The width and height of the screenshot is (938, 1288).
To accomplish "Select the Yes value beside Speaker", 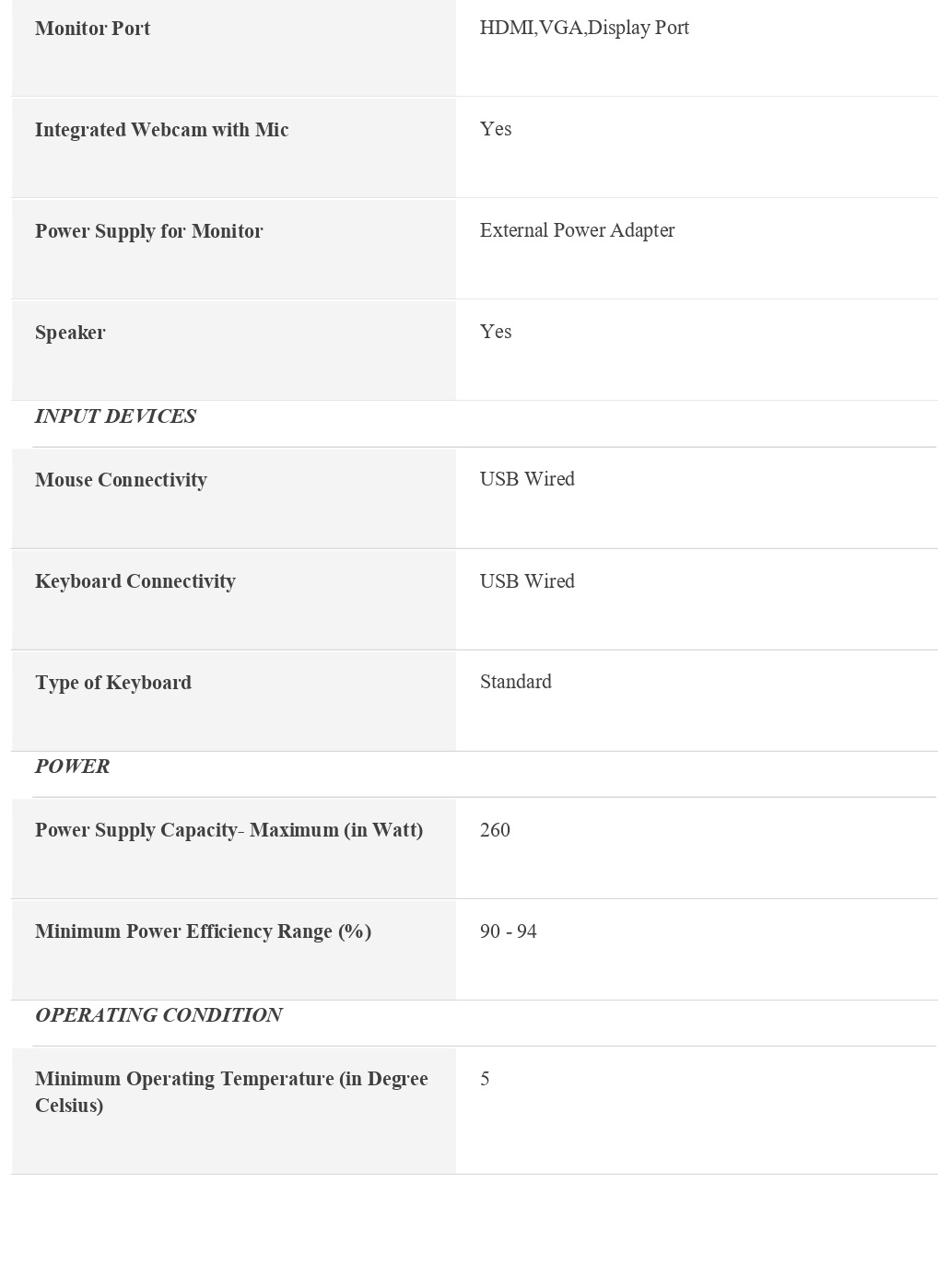I will 496,332.
